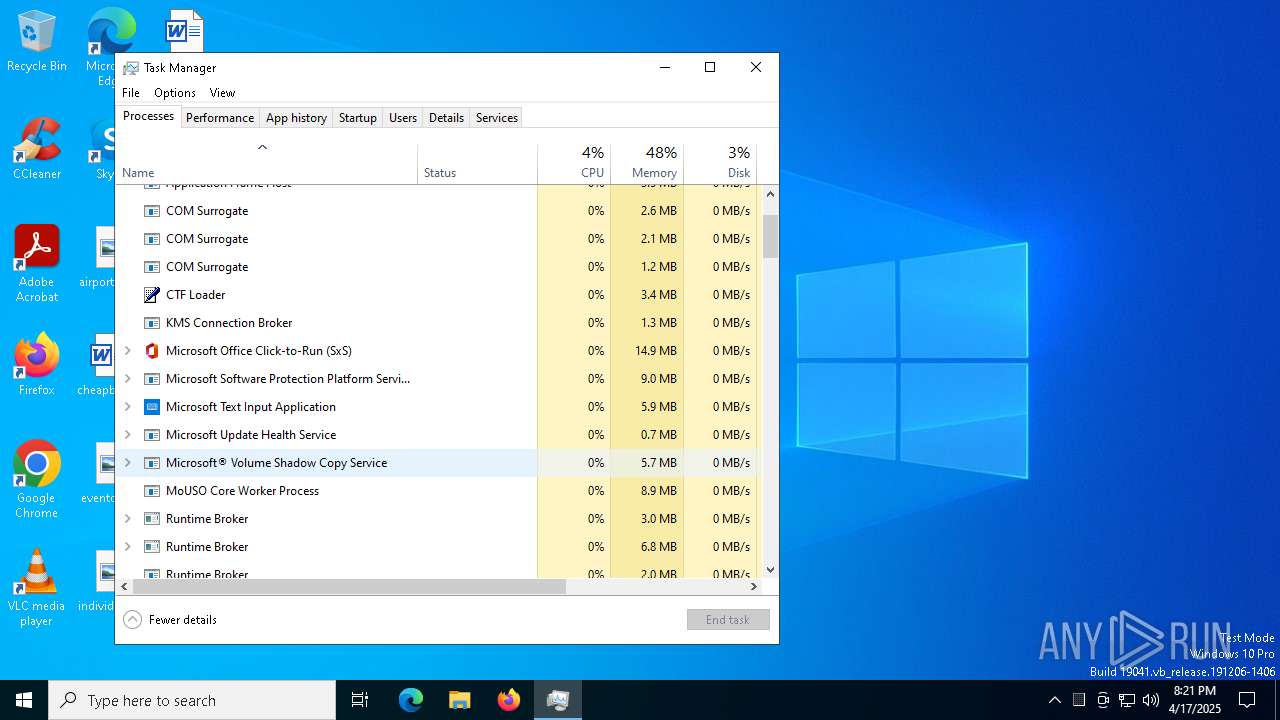The height and width of the screenshot is (720, 1280).
Task: Select the MoUSO Core Worker Process name
Action: tap(242, 491)
